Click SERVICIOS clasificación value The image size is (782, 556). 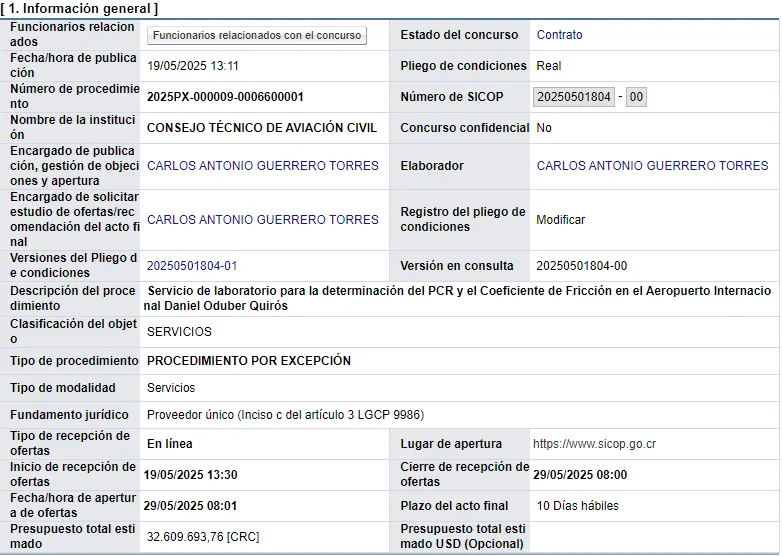click(x=179, y=332)
